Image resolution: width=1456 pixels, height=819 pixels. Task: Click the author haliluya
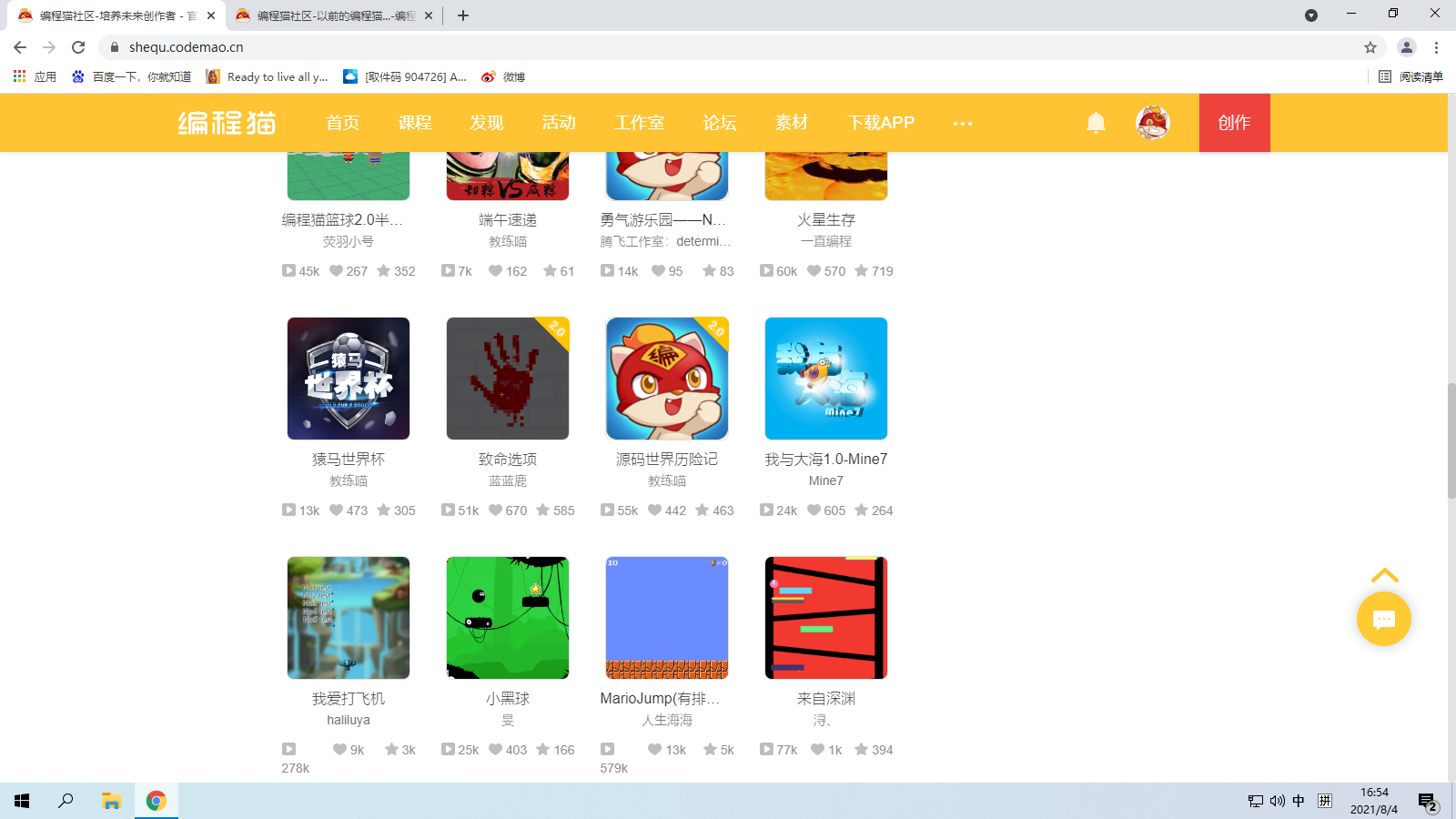(349, 720)
